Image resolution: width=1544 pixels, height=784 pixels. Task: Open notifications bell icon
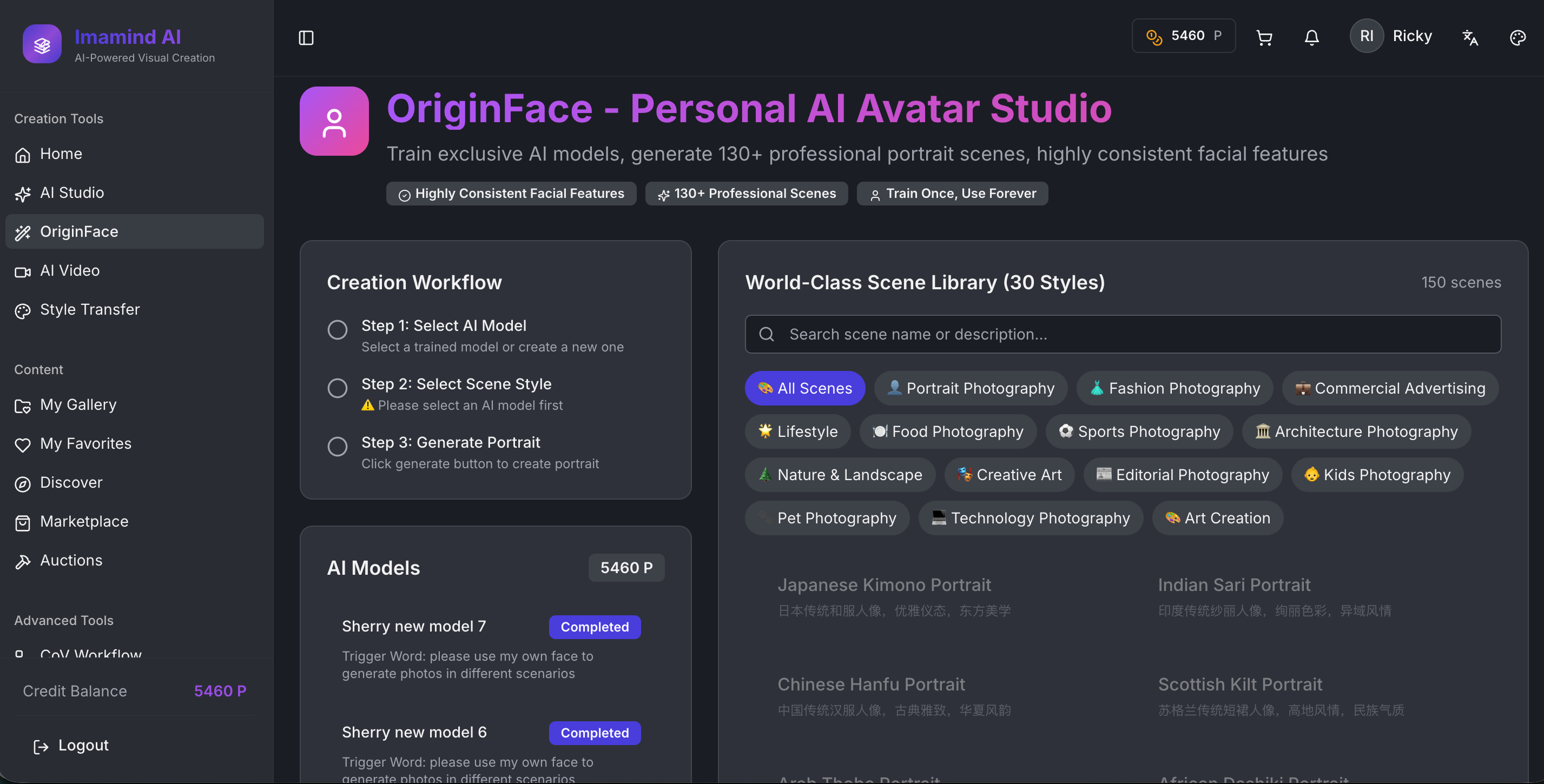coord(1311,38)
